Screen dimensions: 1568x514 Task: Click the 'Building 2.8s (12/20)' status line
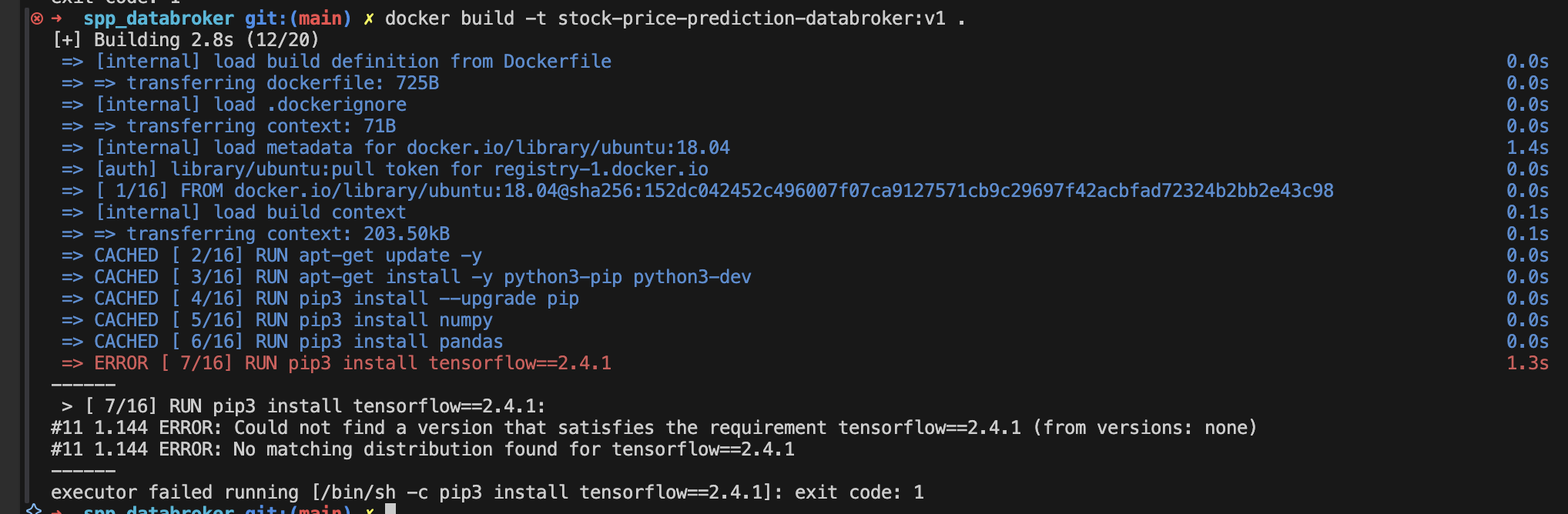tap(186, 40)
